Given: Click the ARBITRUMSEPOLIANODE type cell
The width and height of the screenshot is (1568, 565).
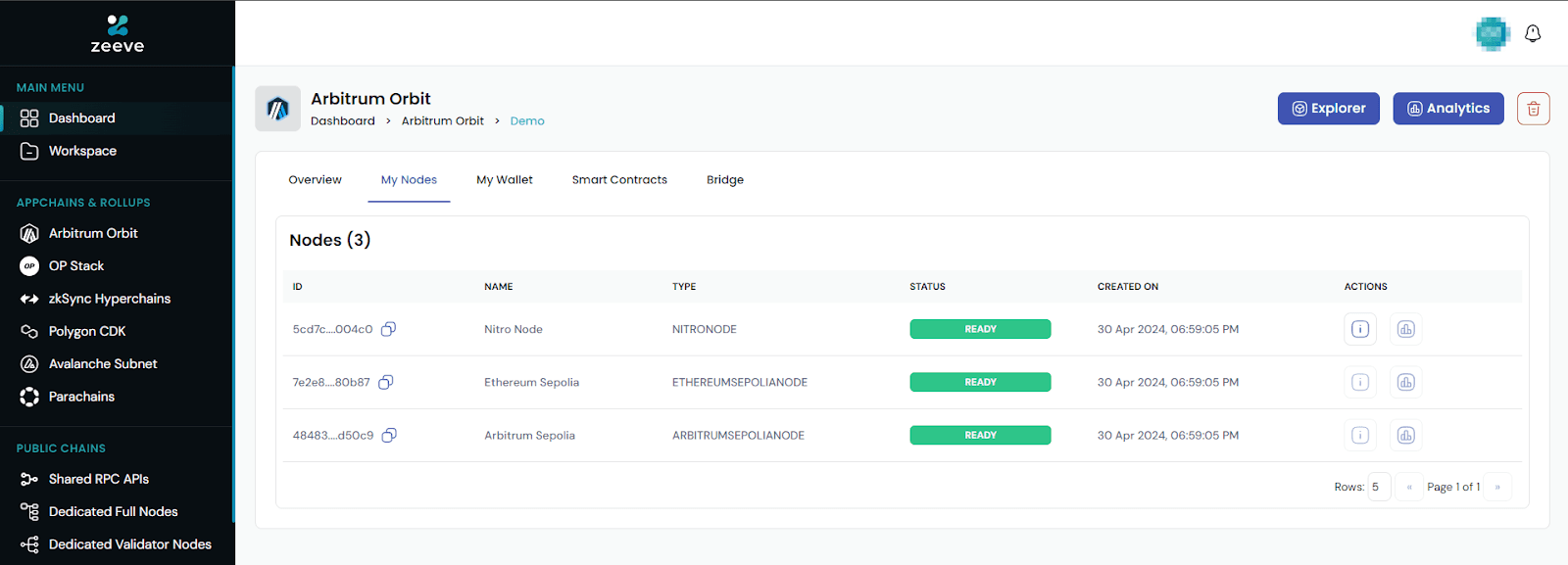Looking at the screenshot, I should click(739, 435).
